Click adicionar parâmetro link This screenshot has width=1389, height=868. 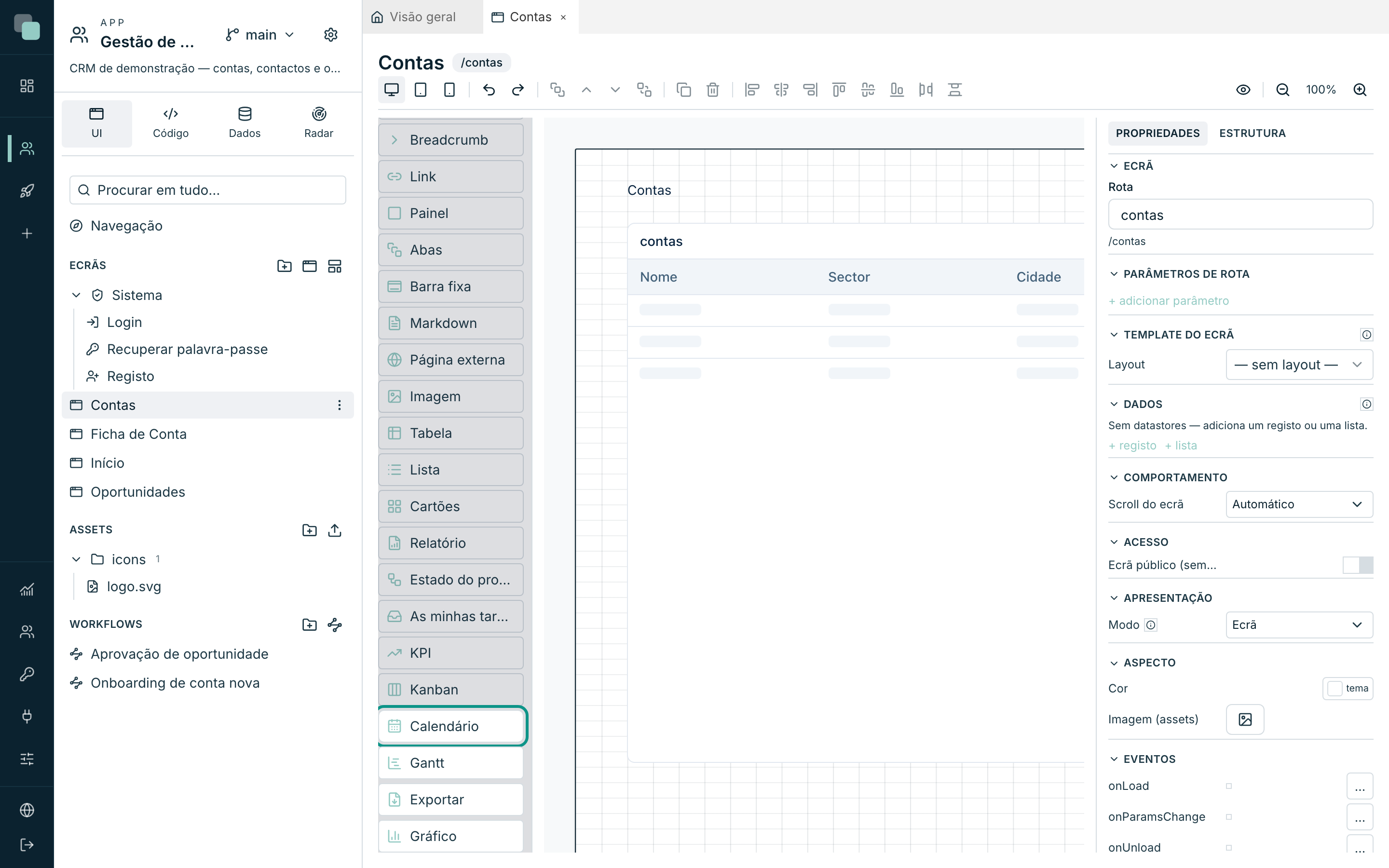1169,301
